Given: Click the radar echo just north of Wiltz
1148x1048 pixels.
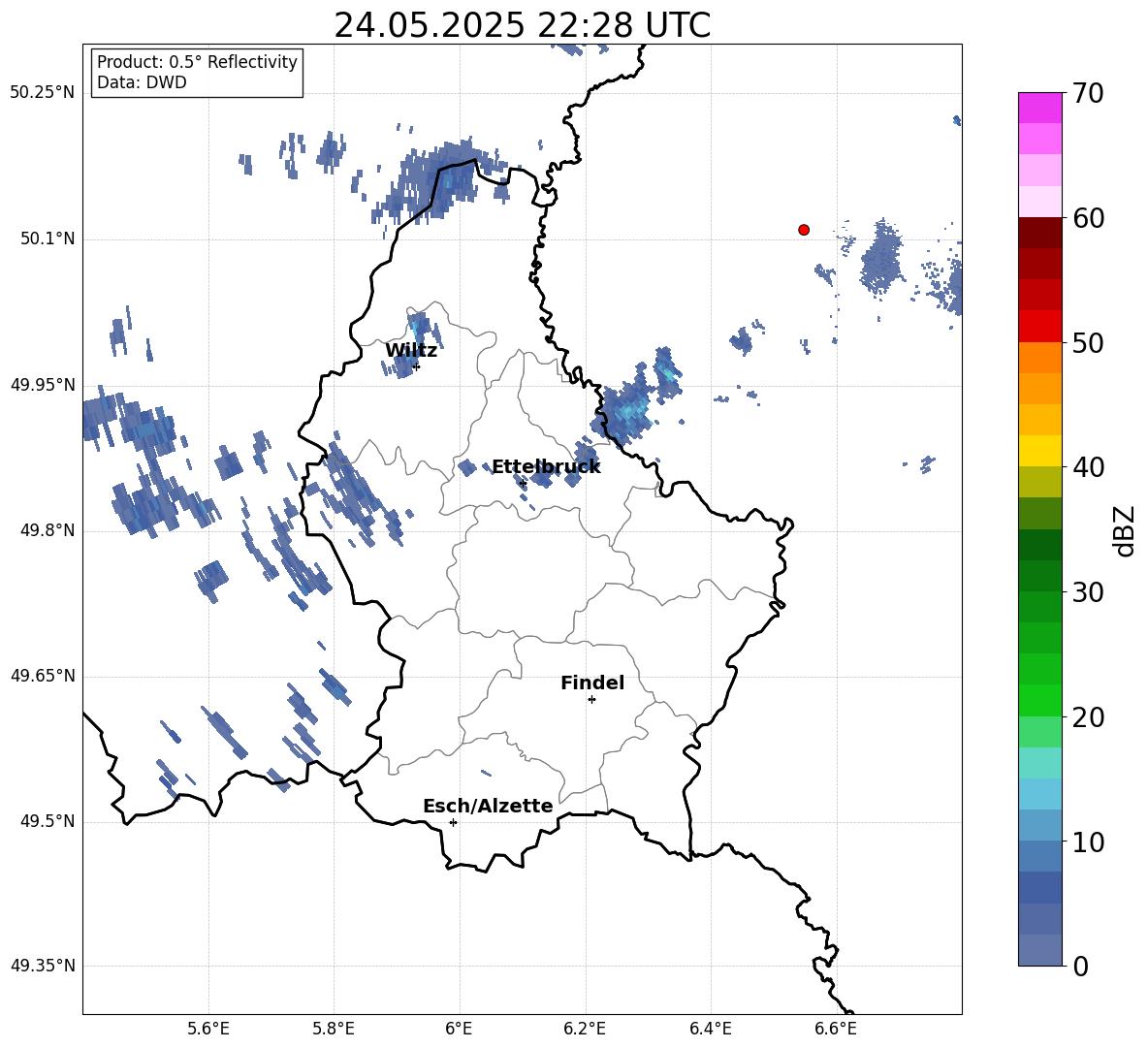Looking at the screenshot, I should pyautogui.click(x=420, y=326).
